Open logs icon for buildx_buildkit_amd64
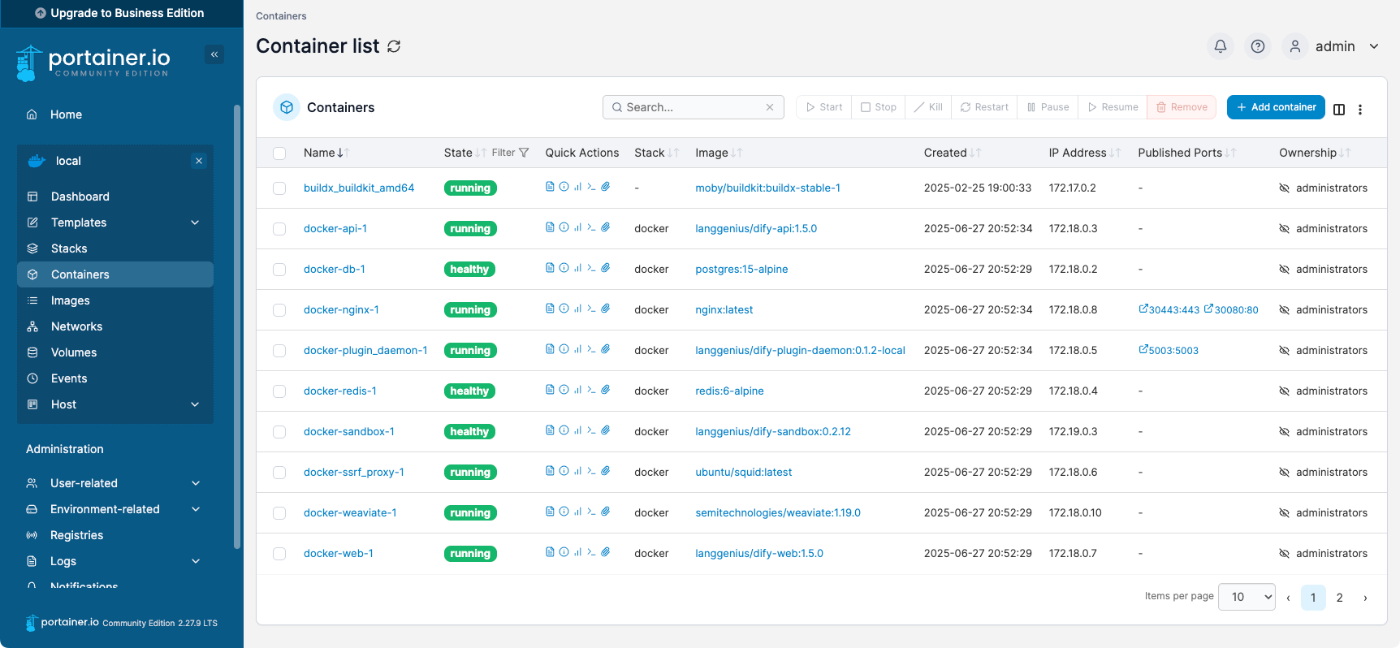This screenshot has width=1400, height=648. (550, 187)
